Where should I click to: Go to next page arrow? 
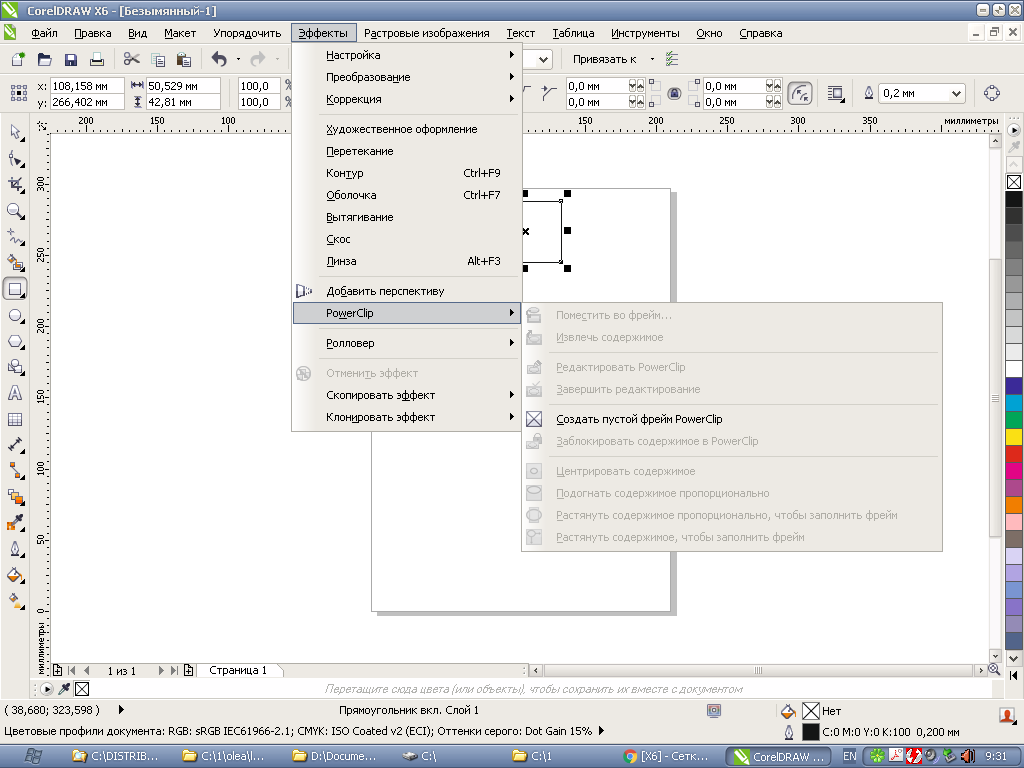point(161,670)
